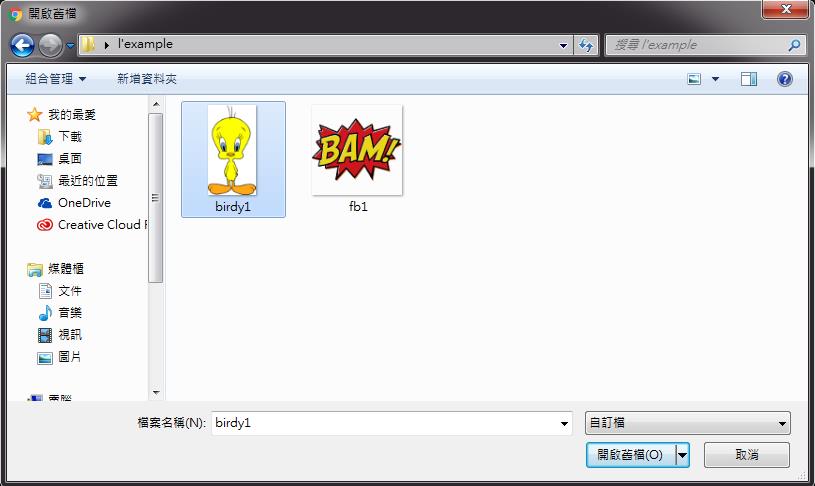Click the fb1 file name label
Viewport: 815px width, 486px height.
pos(358,207)
